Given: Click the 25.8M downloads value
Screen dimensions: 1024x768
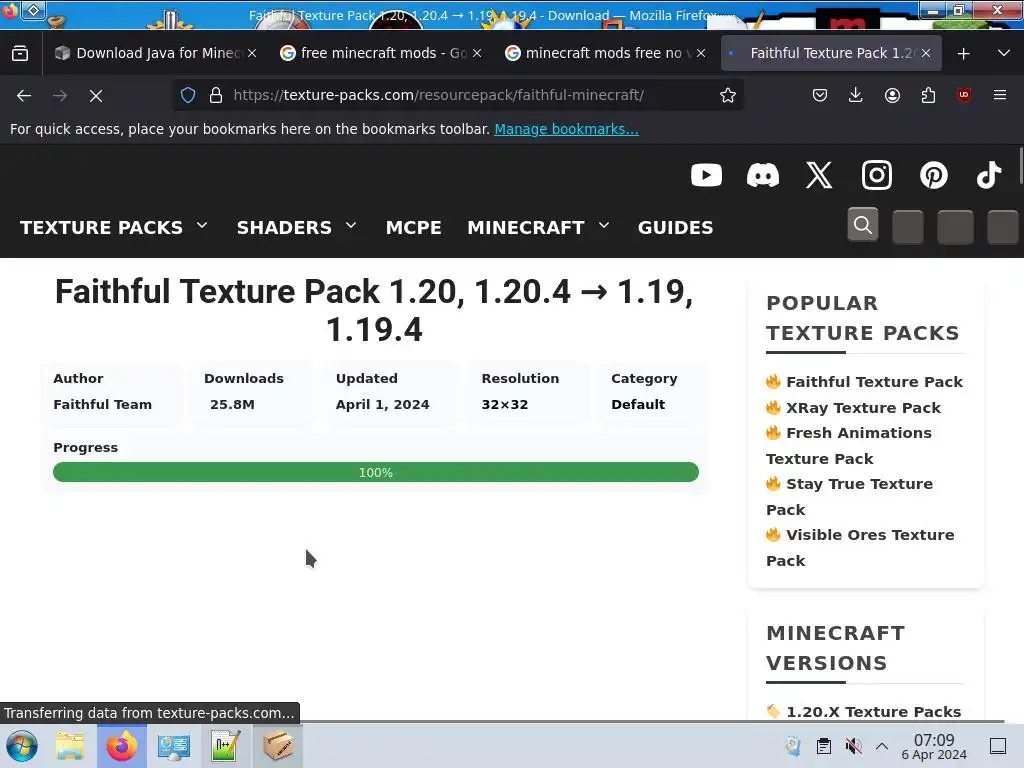Looking at the screenshot, I should 232,404.
